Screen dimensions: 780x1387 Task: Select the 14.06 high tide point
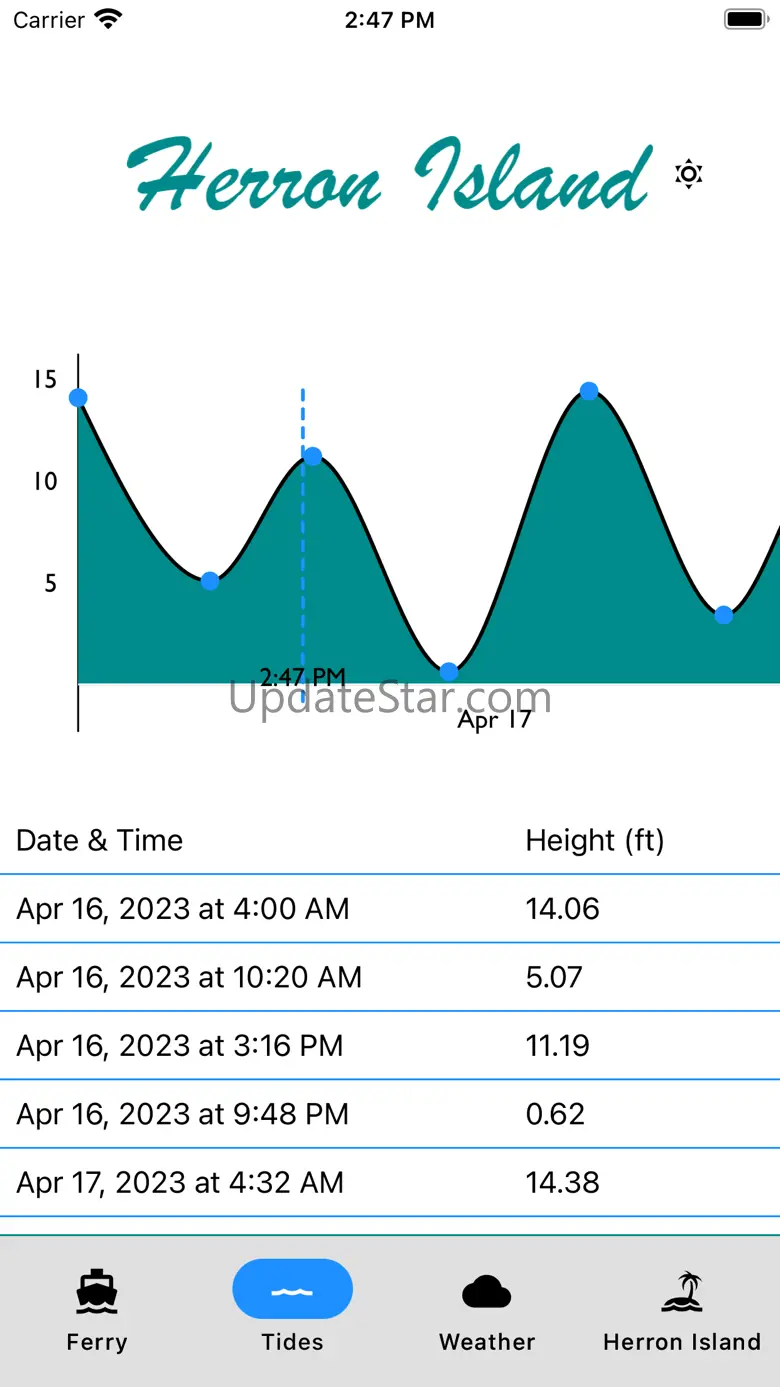click(78, 398)
